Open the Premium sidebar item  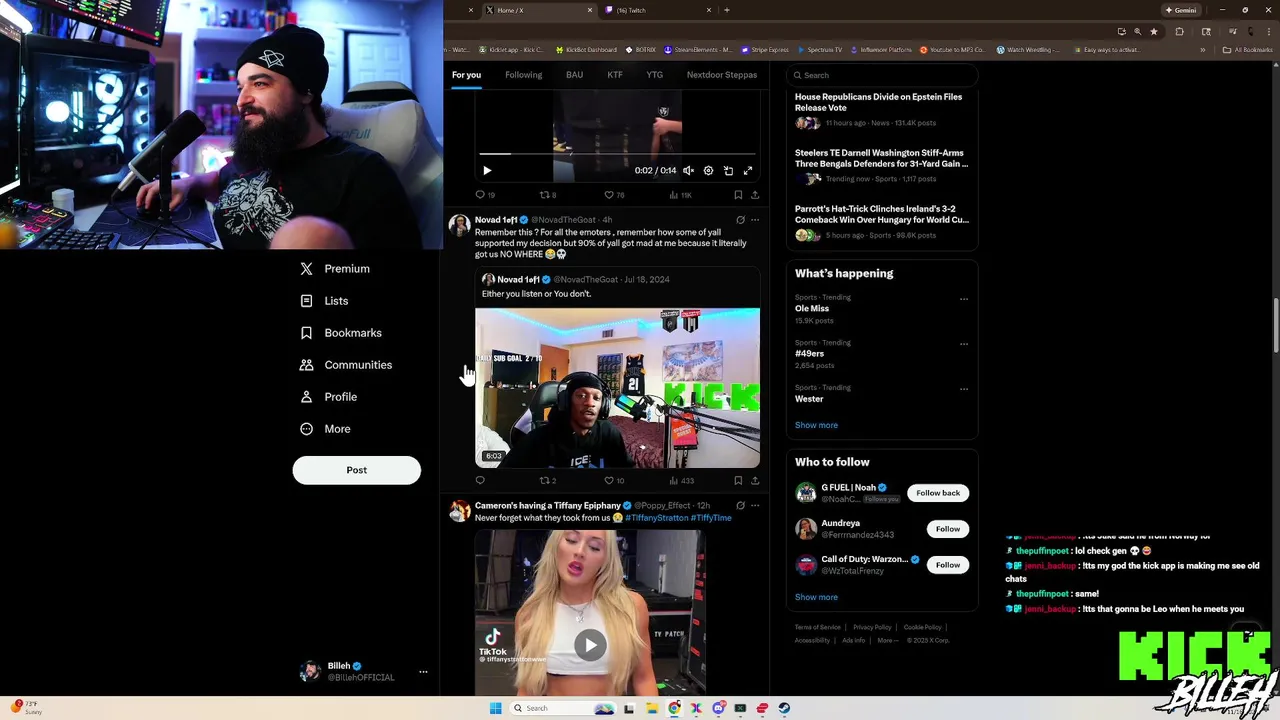335,269
